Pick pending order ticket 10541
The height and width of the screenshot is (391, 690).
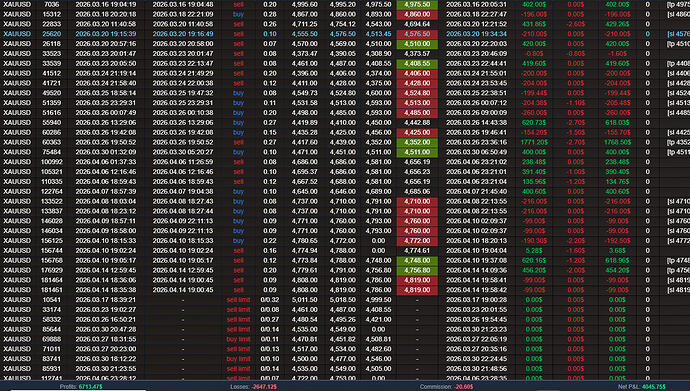pos(51,300)
